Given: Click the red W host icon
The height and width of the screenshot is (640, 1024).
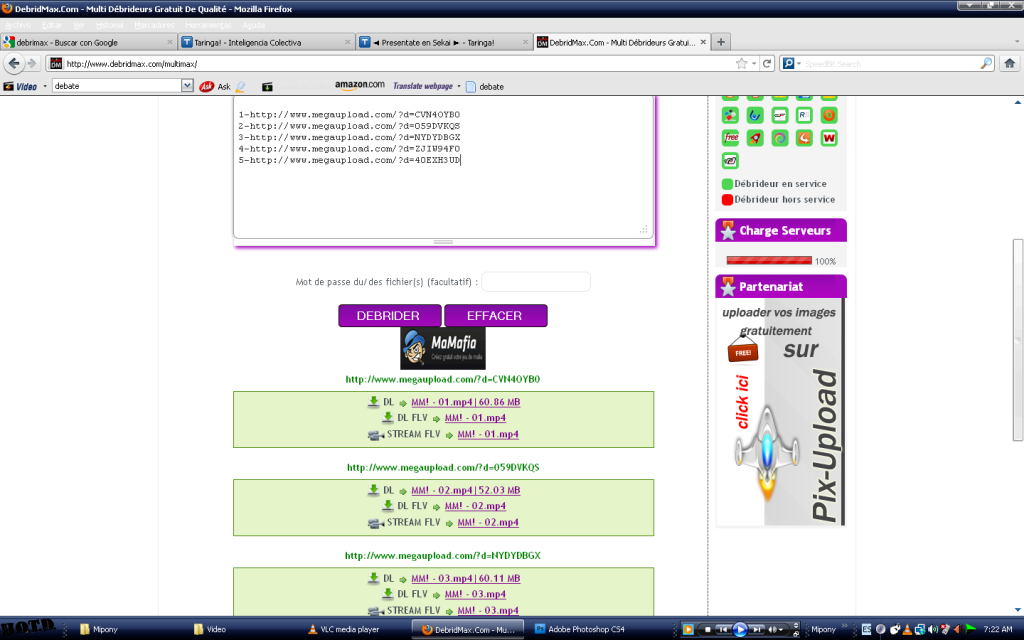Looking at the screenshot, I should coord(829,138).
